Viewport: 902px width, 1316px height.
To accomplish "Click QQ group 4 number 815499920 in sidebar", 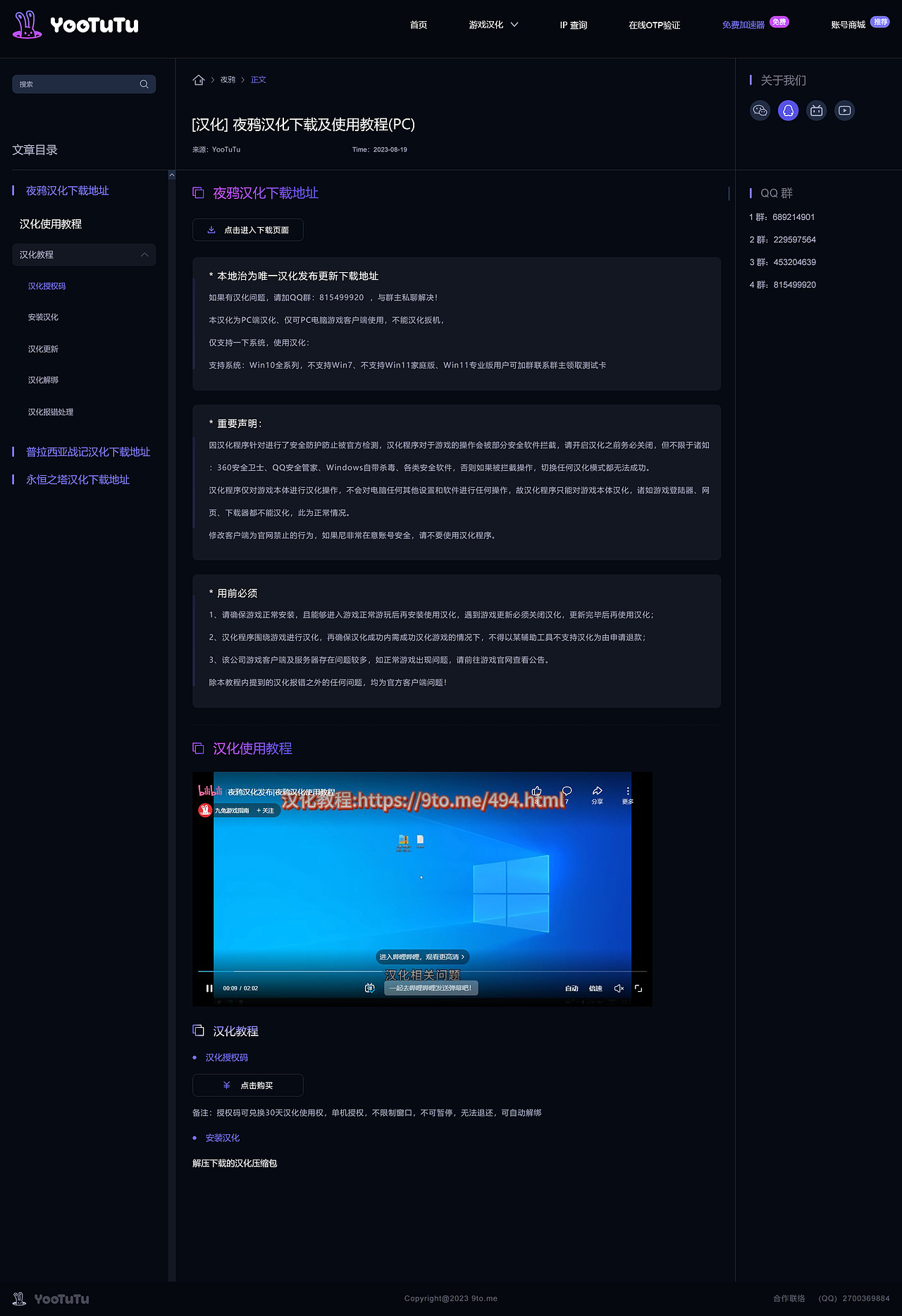I will pos(795,285).
